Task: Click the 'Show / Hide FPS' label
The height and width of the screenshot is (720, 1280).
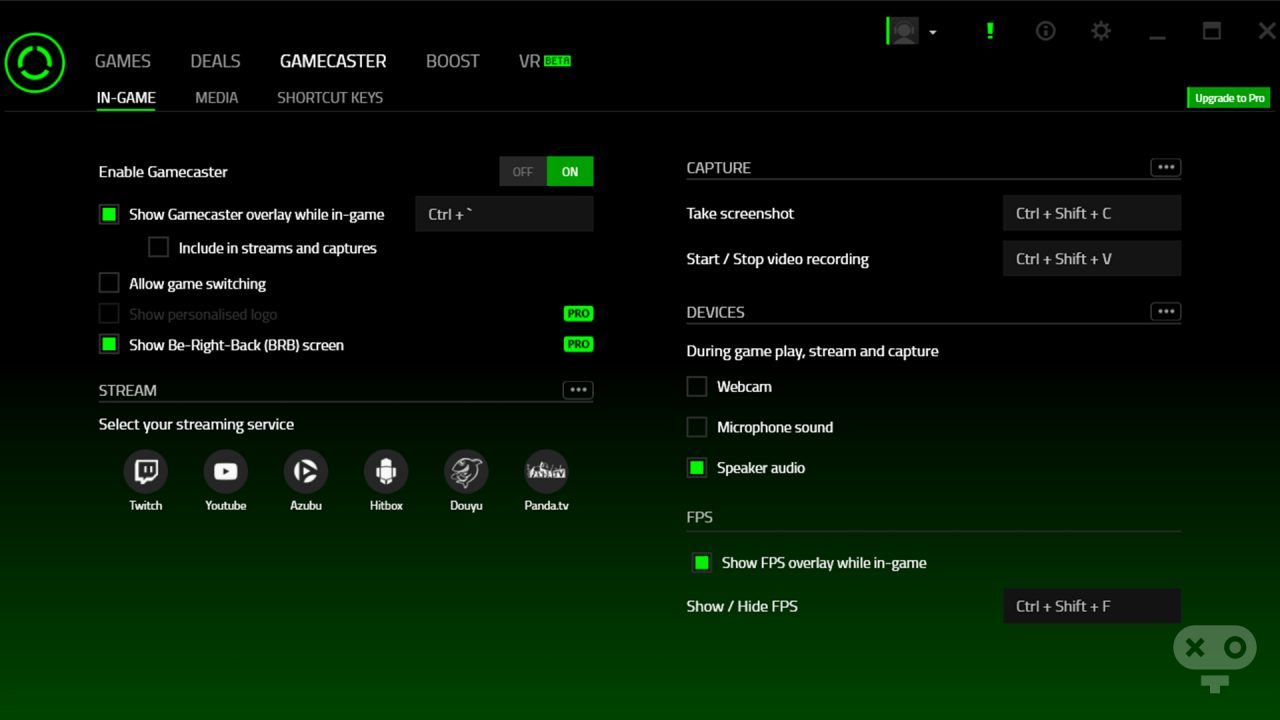Action: coord(742,606)
